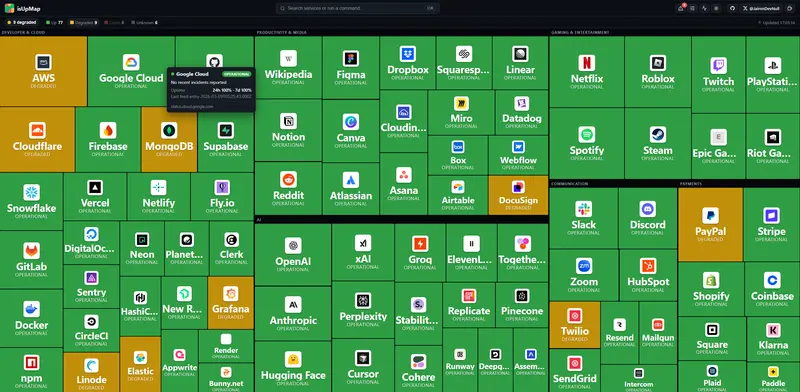Image resolution: width=800 pixels, height=392 pixels.
Task: Select the Steam tile
Action: (x=658, y=143)
